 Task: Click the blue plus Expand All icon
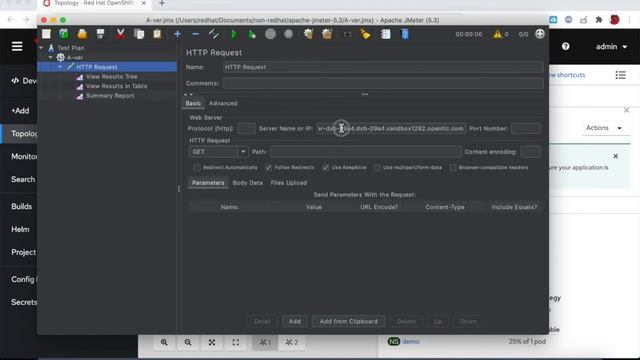[x=177, y=34]
